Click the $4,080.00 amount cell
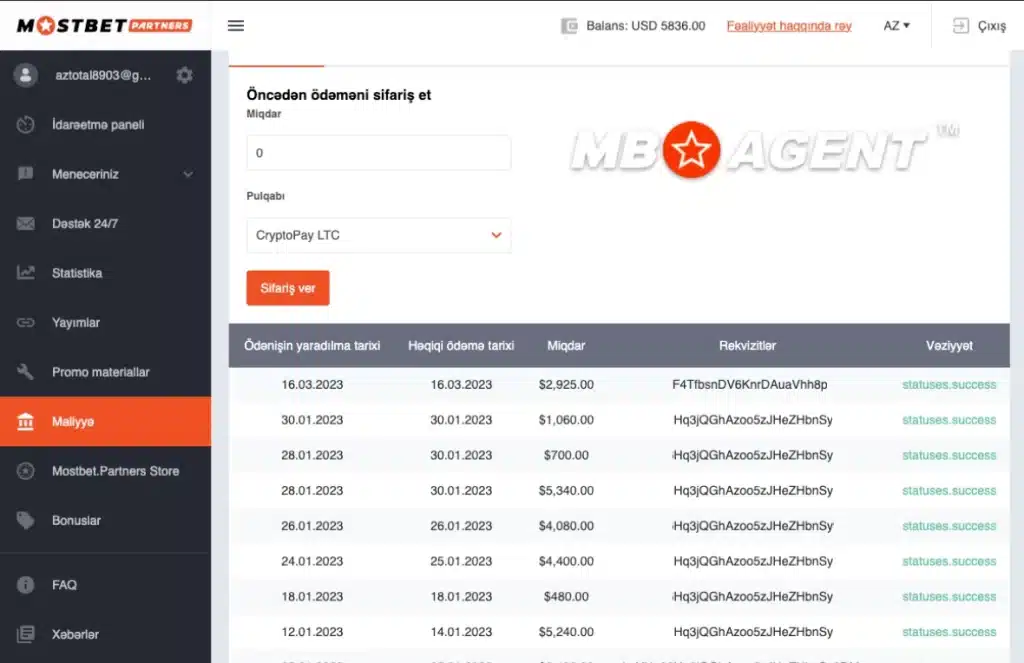 pyautogui.click(x=566, y=526)
